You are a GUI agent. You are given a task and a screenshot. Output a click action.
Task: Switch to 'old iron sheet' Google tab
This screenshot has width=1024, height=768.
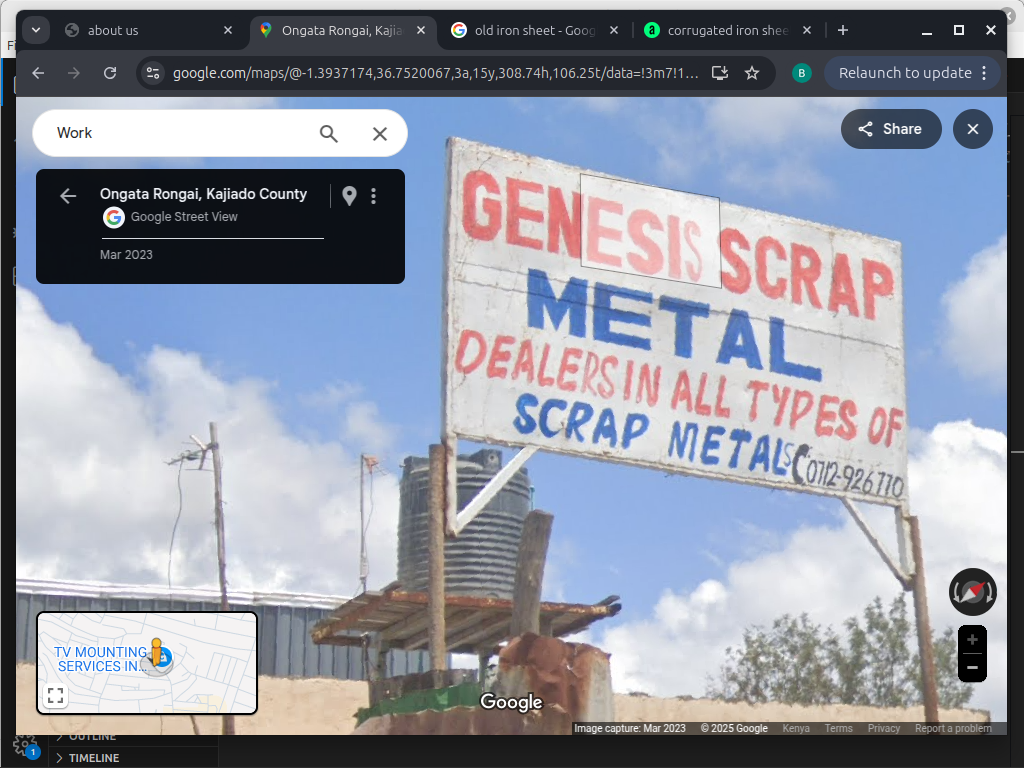tap(535, 30)
